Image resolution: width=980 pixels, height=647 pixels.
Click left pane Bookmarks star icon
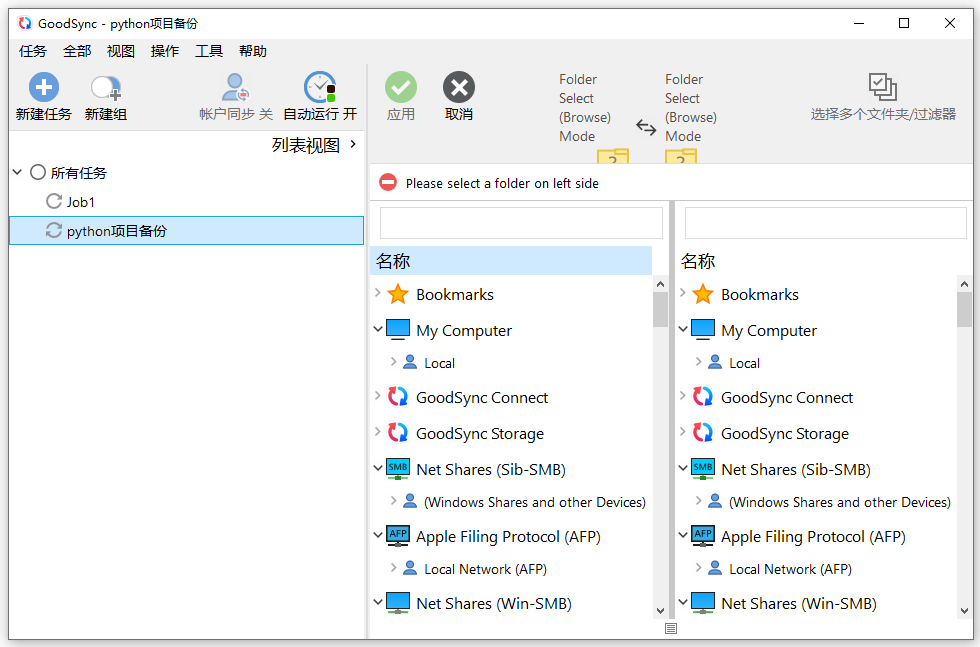tap(398, 294)
